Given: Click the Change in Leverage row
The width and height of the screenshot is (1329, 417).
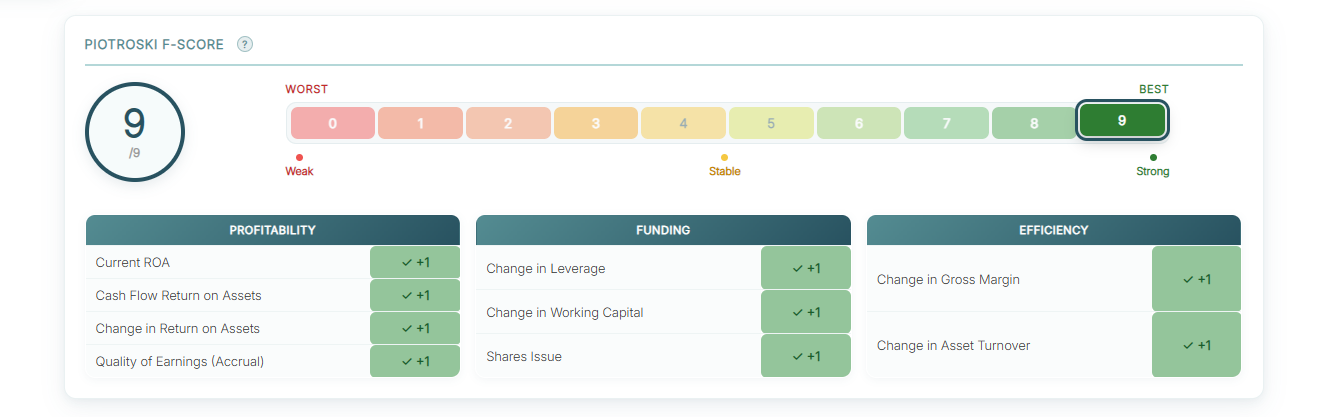Looking at the screenshot, I should click(x=663, y=268).
